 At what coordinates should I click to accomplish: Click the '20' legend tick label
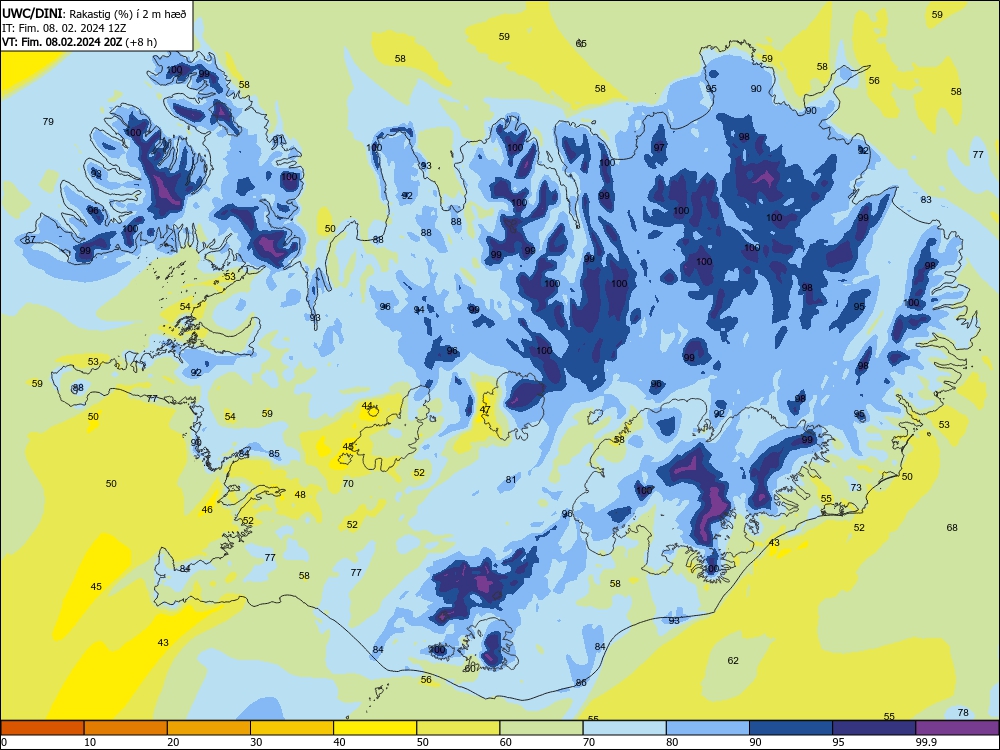pyautogui.click(x=173, y=742)
